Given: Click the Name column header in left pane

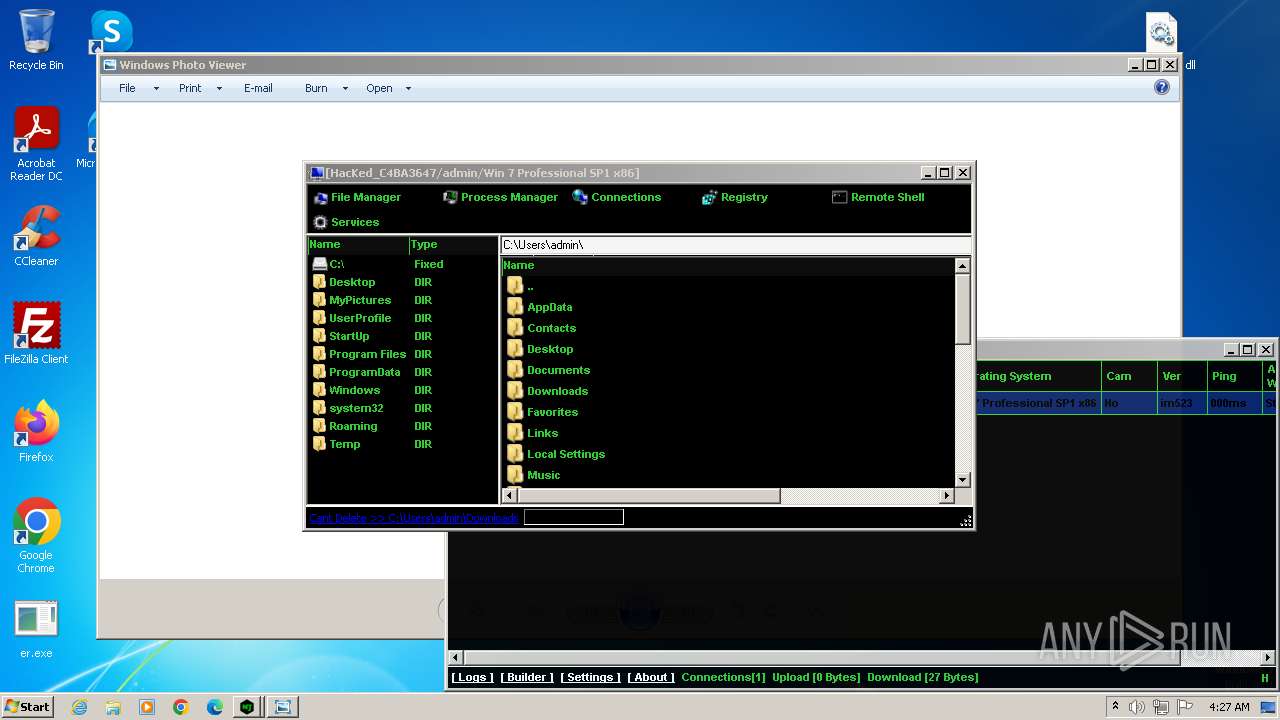Looking at the screenshot, I should click(357, 244).
